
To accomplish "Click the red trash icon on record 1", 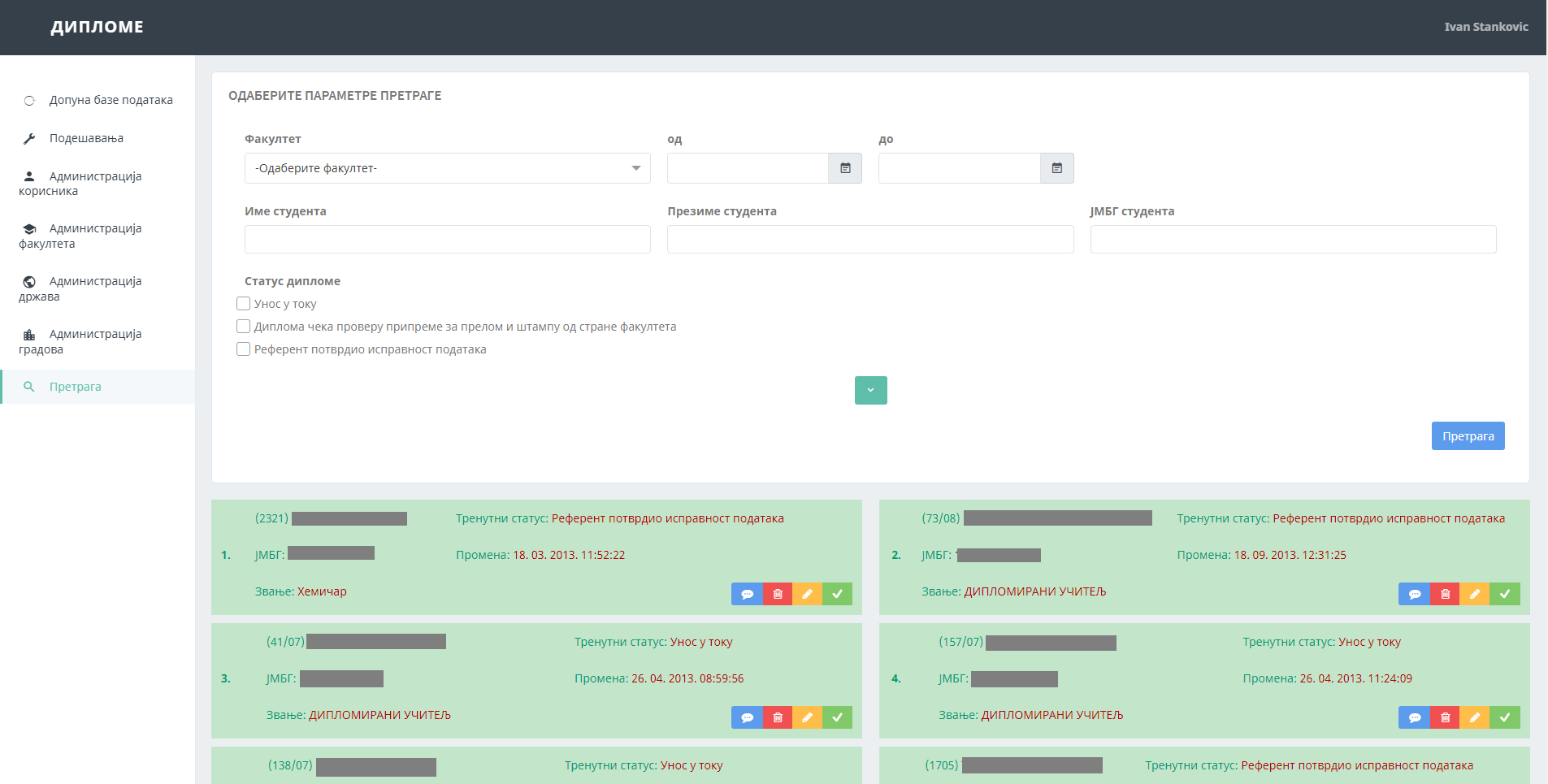I will point(778,594).
